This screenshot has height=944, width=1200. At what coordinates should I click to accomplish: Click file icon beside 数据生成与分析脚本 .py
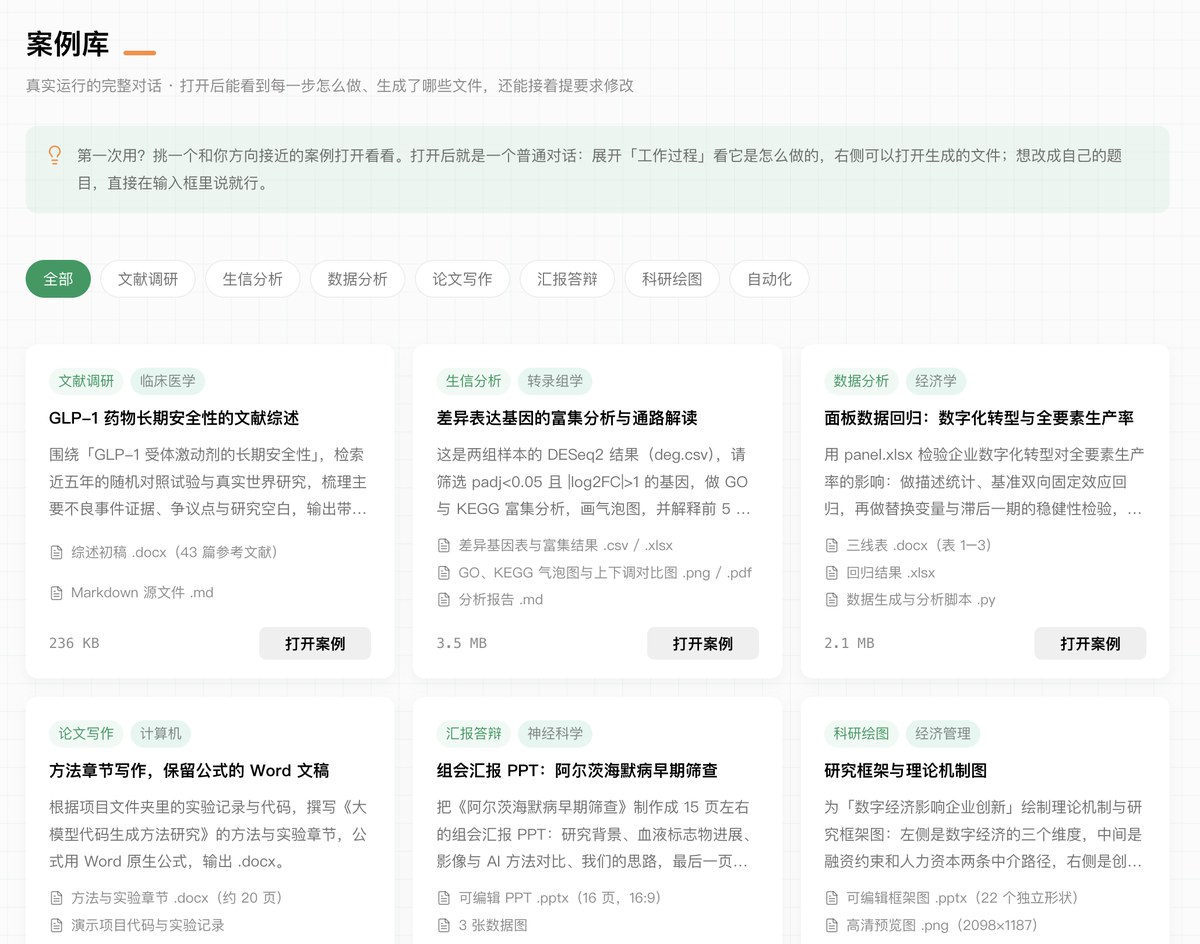832,600
